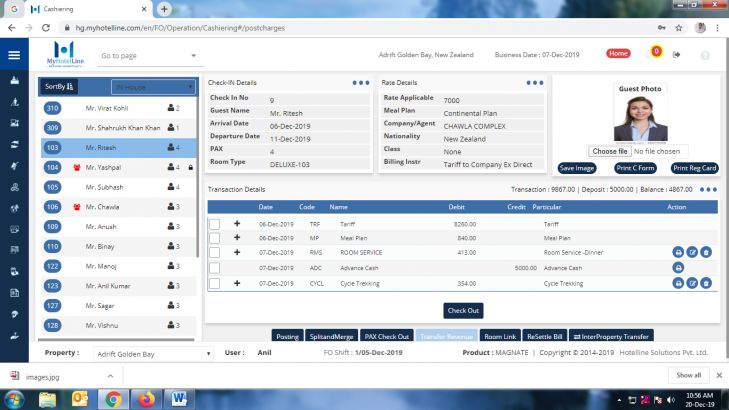
Task: Select the Cycle Trekking row checkbox
Action: [214, 284]
